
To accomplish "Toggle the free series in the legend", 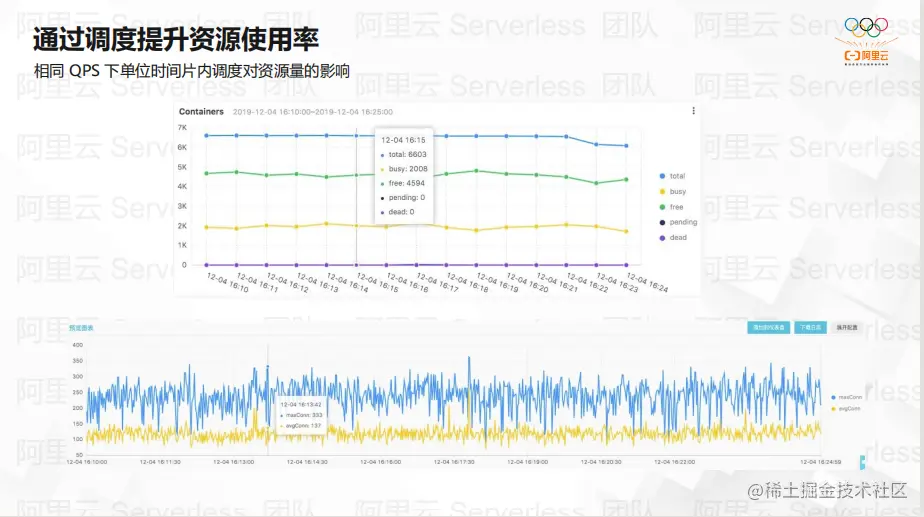I will coord(671,207).
